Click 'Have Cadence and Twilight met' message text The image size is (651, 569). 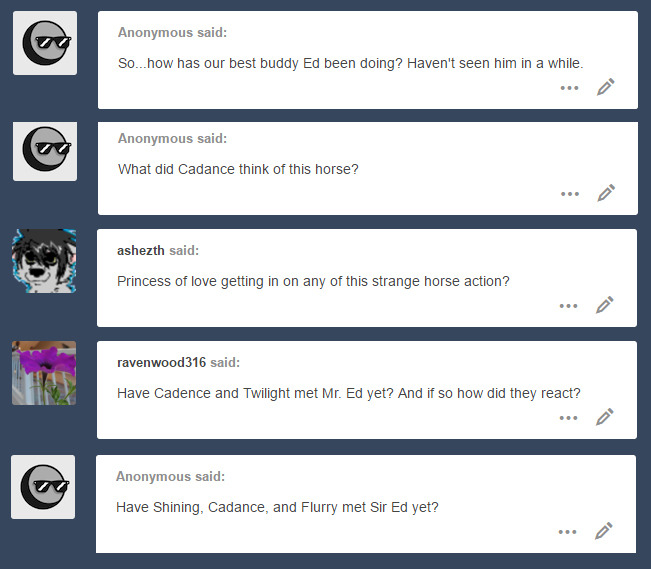pyautogui.click(x=349, y=393)
